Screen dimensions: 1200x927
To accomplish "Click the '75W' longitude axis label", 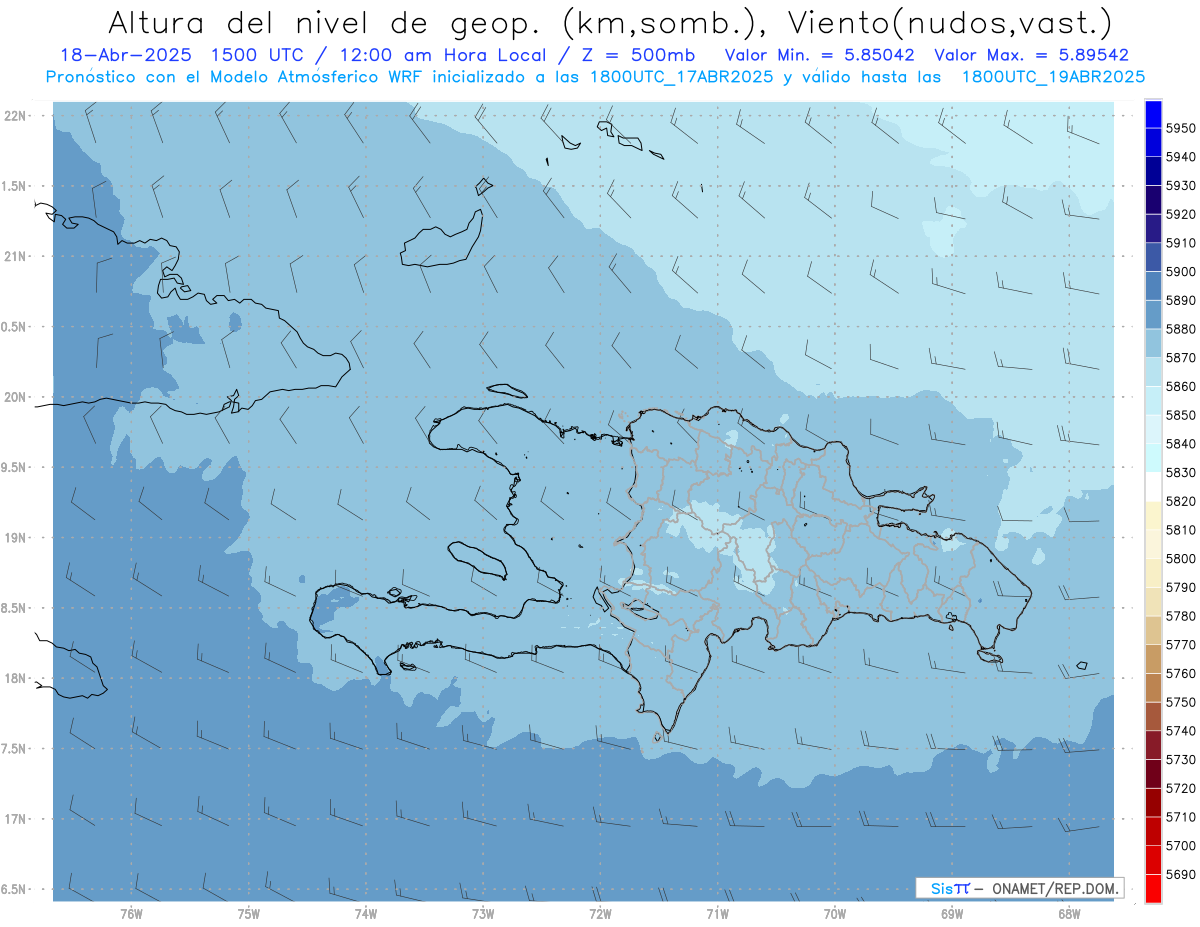I will click(249, 913).
